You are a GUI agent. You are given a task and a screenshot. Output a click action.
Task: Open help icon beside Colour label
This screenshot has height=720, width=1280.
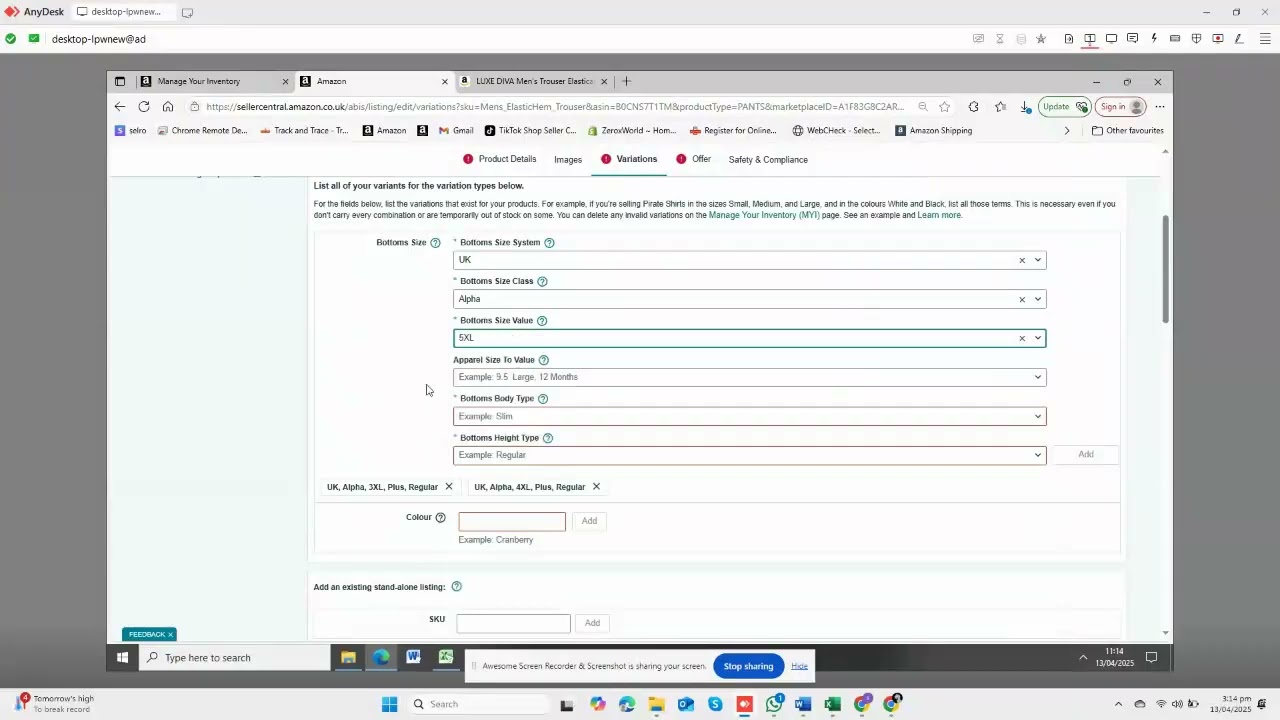click(440, 518)
